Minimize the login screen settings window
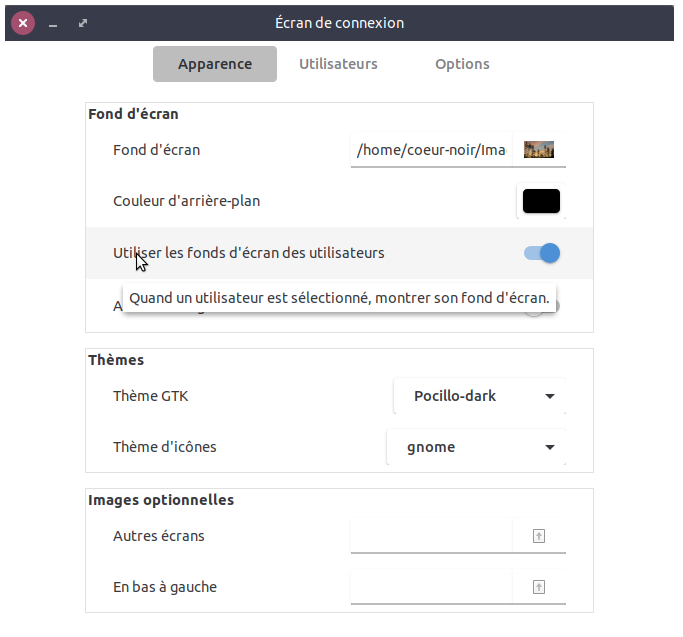The height and width of the screenshot is (637, 683). pyautogui.click(x=53, y=22)
